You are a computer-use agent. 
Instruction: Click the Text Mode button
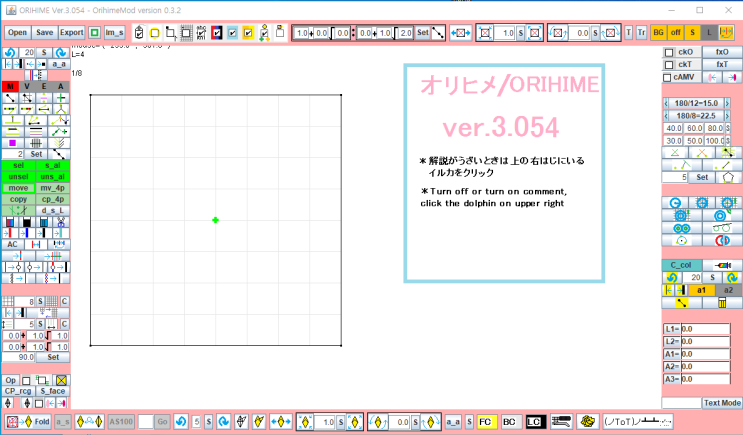click(x=722, y=403)
